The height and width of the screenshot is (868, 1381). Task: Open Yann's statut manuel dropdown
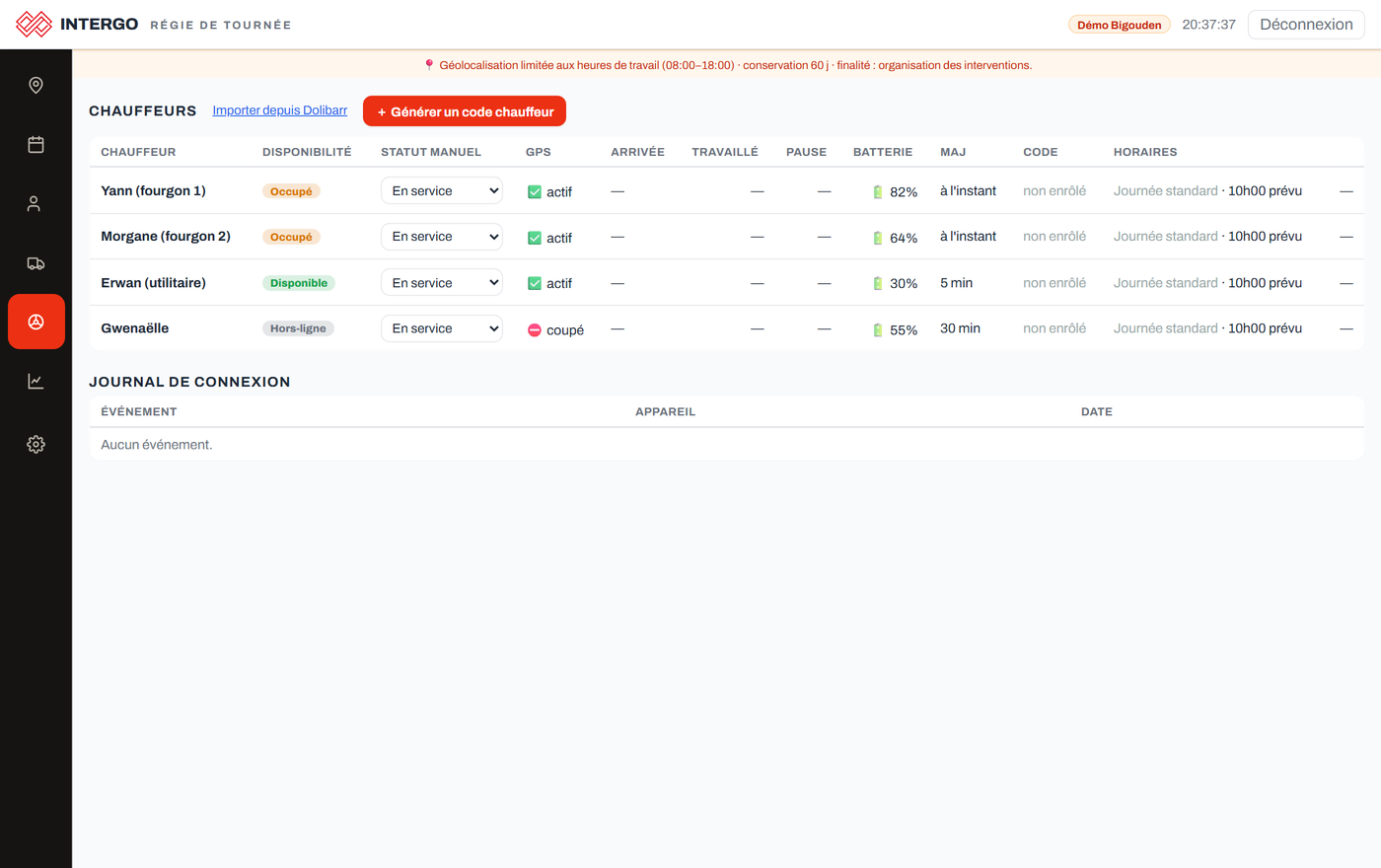[x=442, y=190]
